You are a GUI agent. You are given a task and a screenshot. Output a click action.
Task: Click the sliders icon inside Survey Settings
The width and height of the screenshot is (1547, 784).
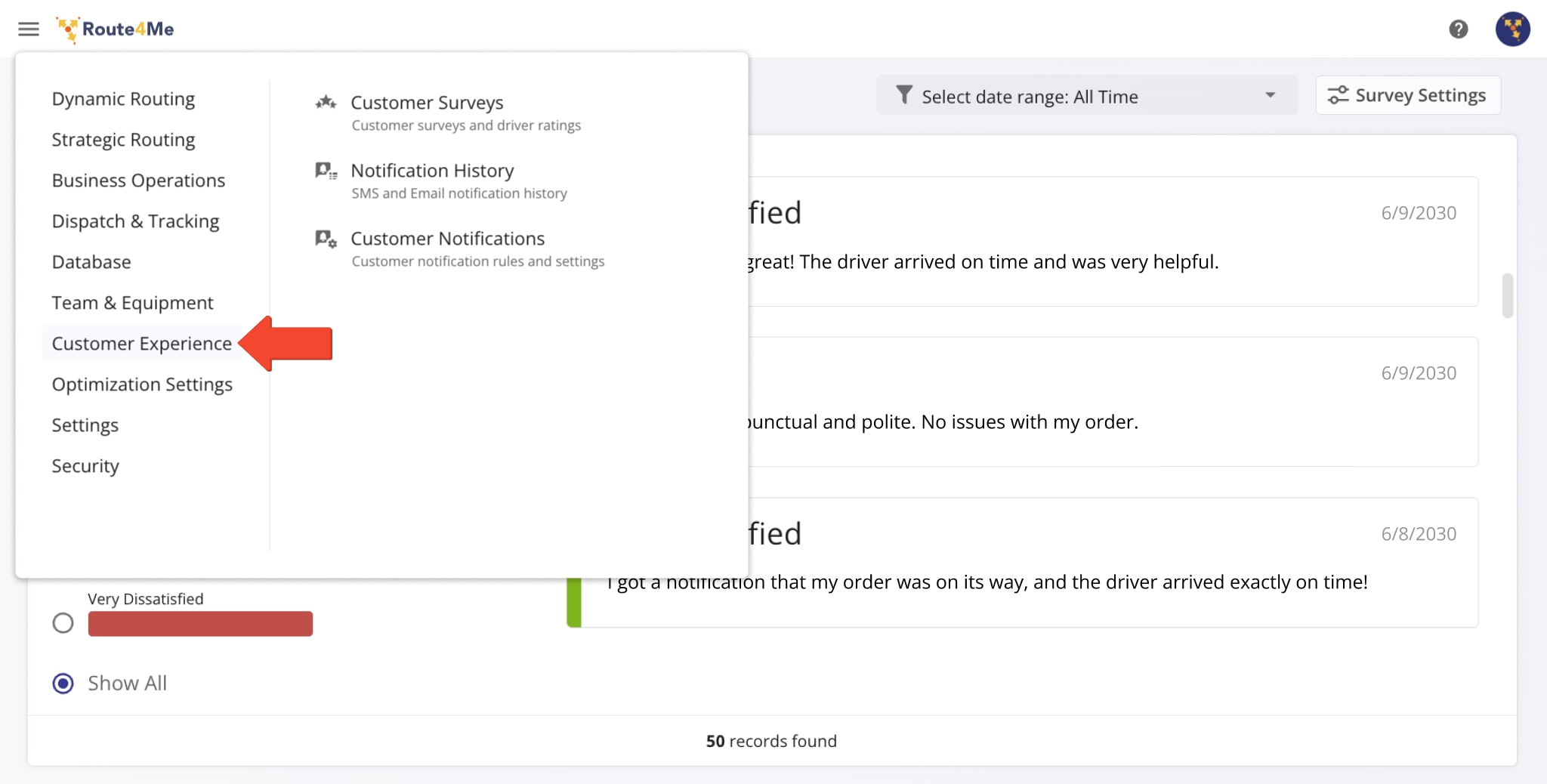click(x=1339, y=95)
